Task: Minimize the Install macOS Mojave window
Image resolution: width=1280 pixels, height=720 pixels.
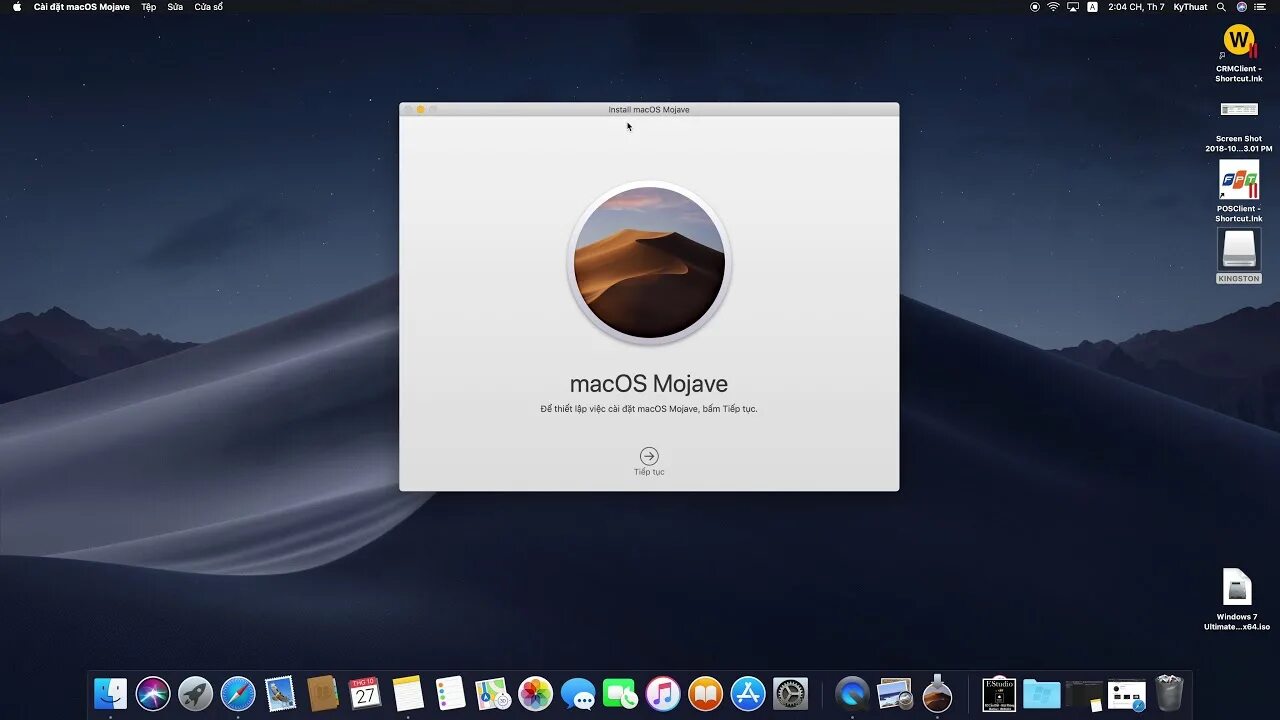Action: (x=421, y=109)
